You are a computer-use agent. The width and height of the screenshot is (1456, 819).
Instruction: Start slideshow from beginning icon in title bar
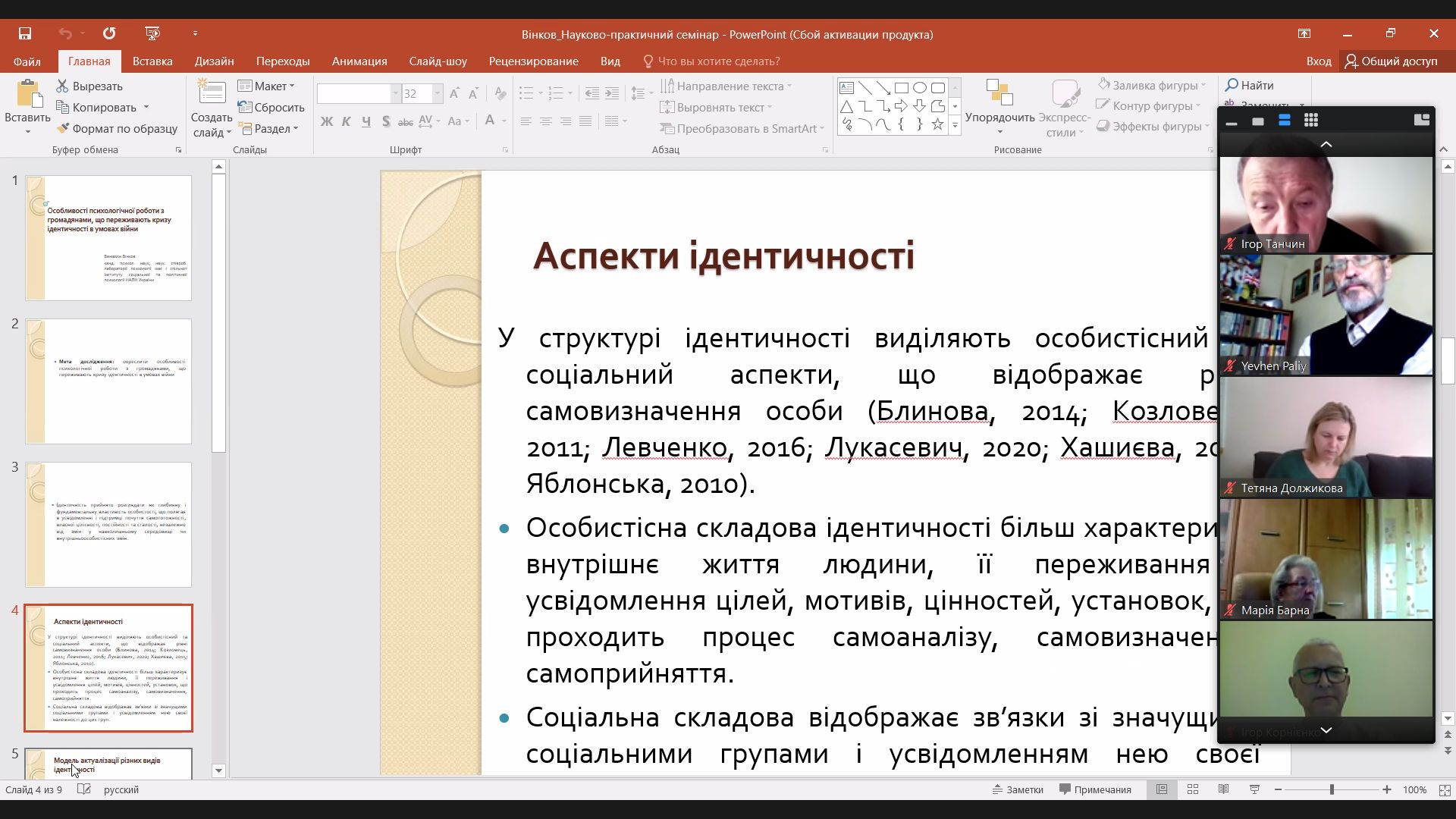152,33
